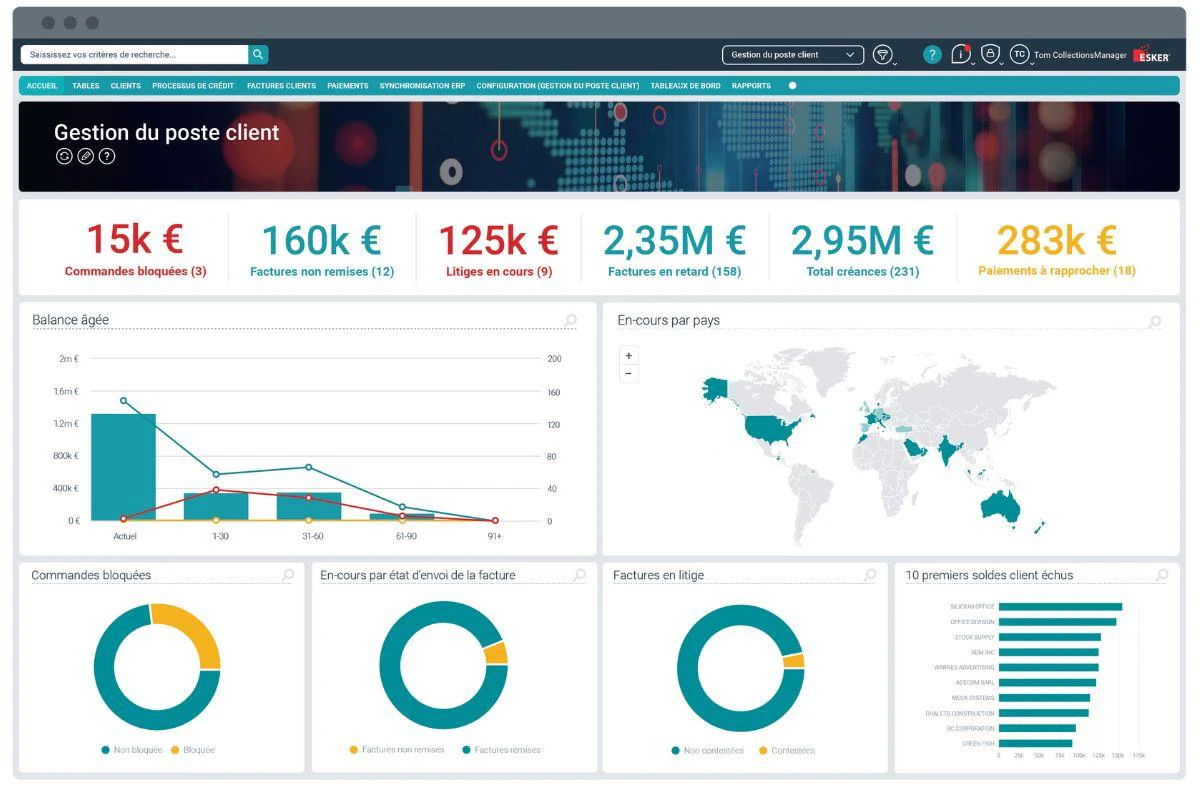The width and height of the screenshot is (1200, 800).
Task: Zoom out on the map with minus
Action: (629, 374)
